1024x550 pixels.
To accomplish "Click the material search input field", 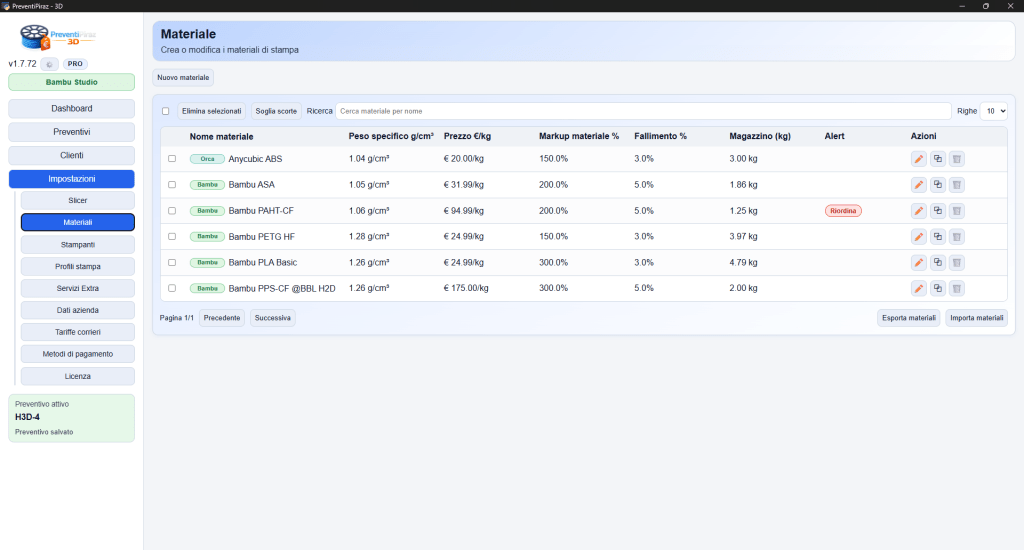I will 643,111.
